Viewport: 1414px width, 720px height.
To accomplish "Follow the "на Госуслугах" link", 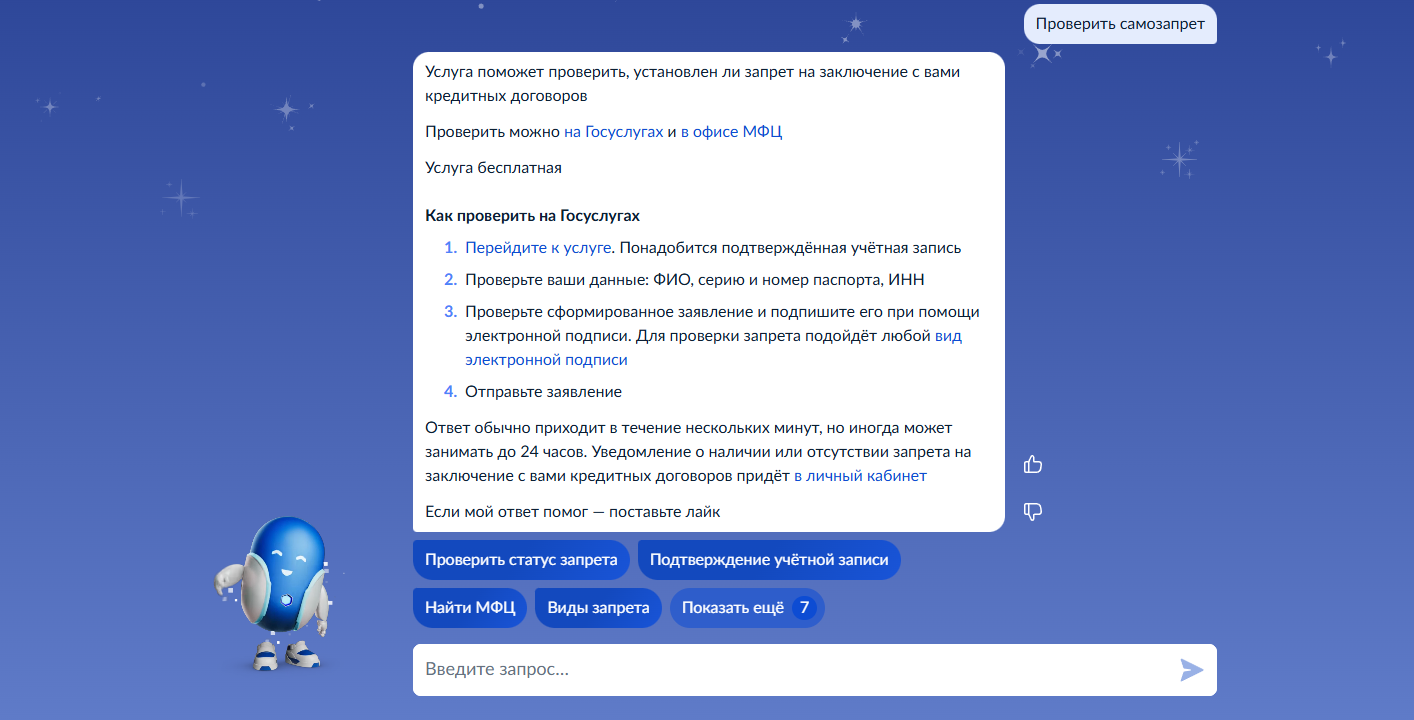I will 613,132.
